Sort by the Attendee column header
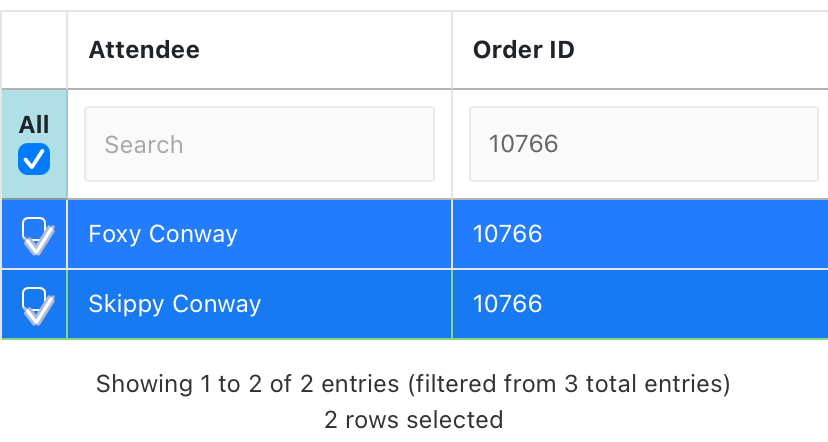The width and height of the screenshot is (828, 442). [x=144, y=50]
